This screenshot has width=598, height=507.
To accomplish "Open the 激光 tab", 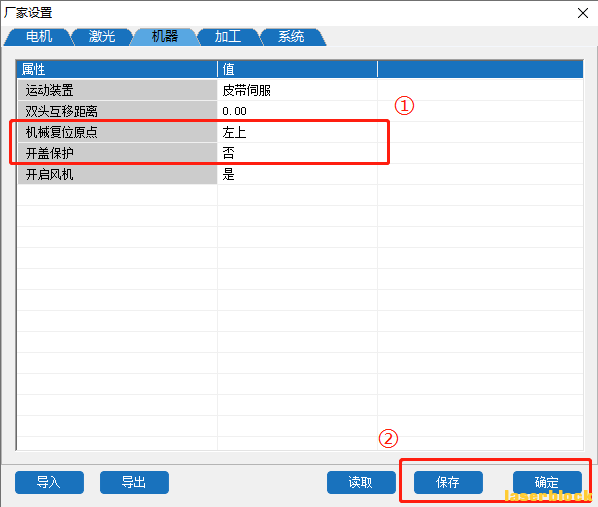I will 102,37.
